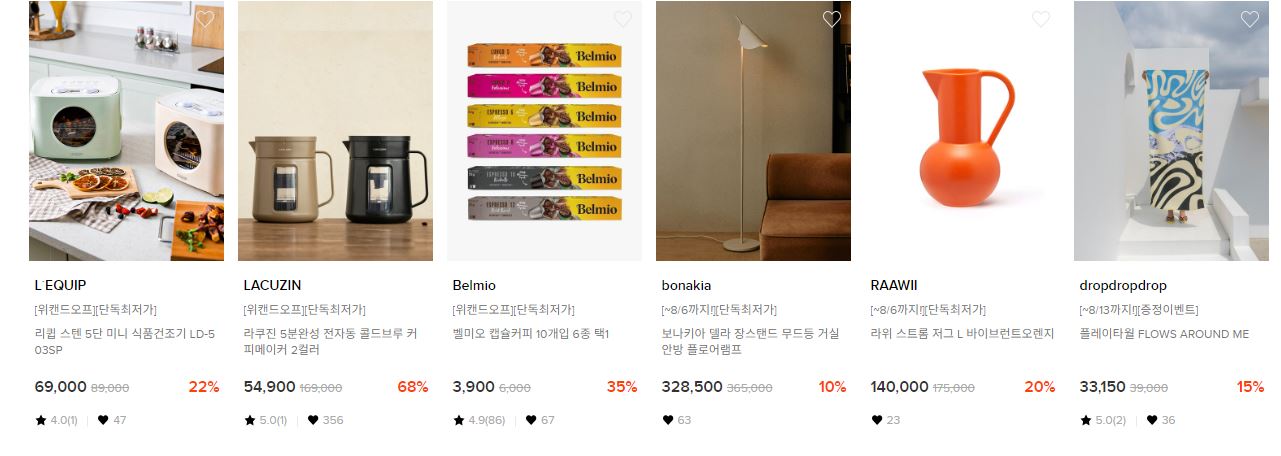Click the heart likes icon showing 23
The image size is (1281, 456).
(x=876, y=420)
